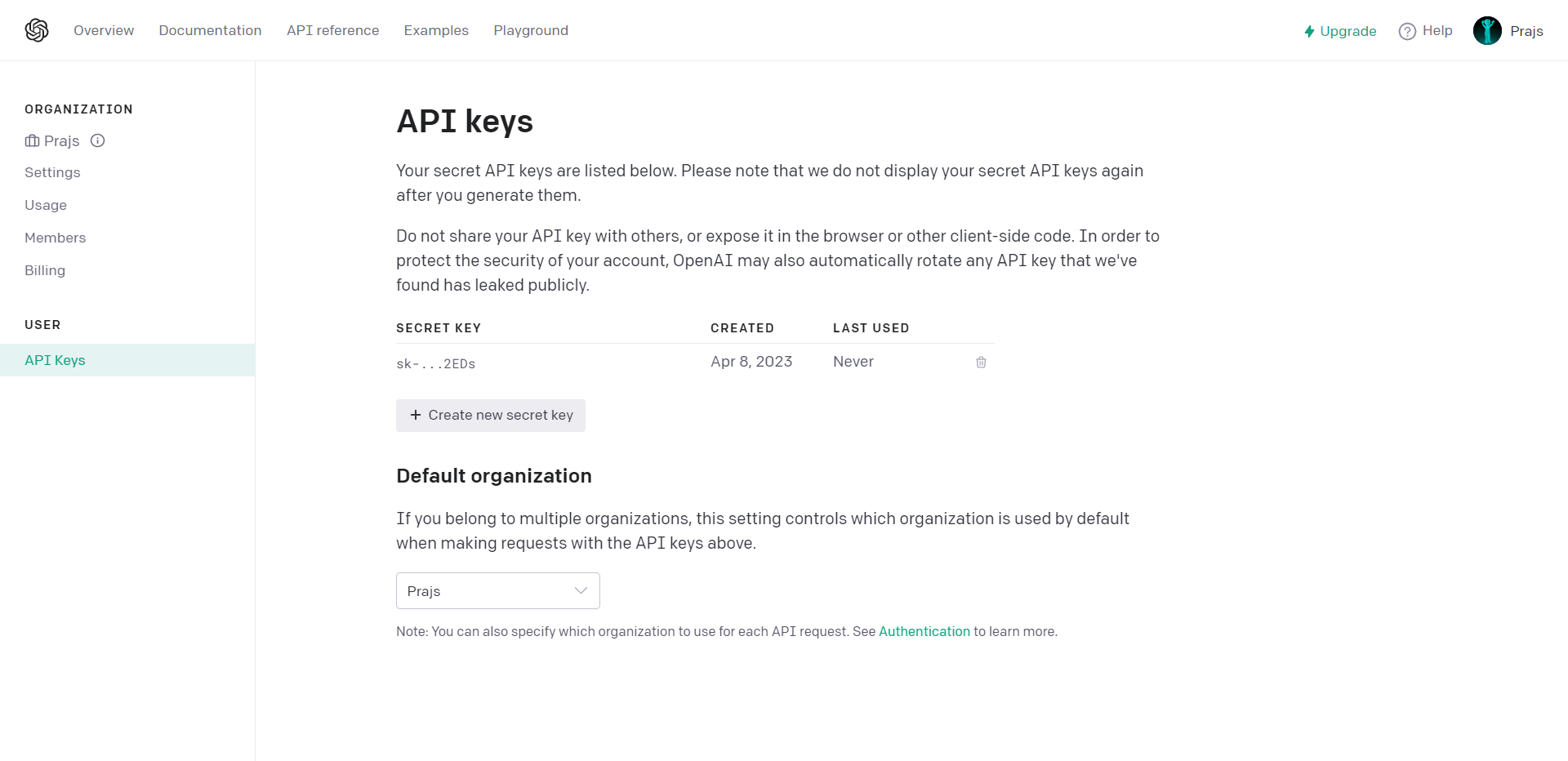Click the Upgrade lightning bolt icon
This screenshot has width=1568, height=761.
[x=1309, y=31]
